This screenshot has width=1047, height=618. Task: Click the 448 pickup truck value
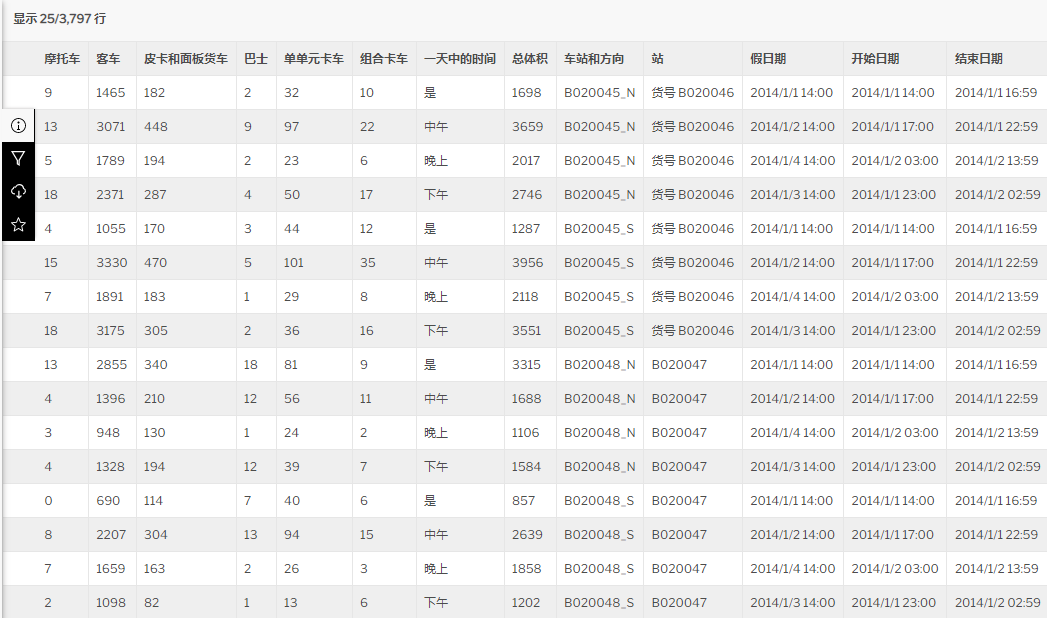point(156,127)
